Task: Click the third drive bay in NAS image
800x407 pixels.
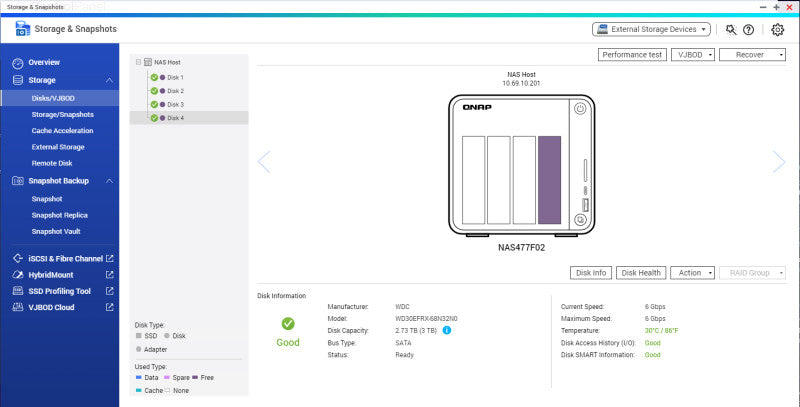Action: pos(524,180)
